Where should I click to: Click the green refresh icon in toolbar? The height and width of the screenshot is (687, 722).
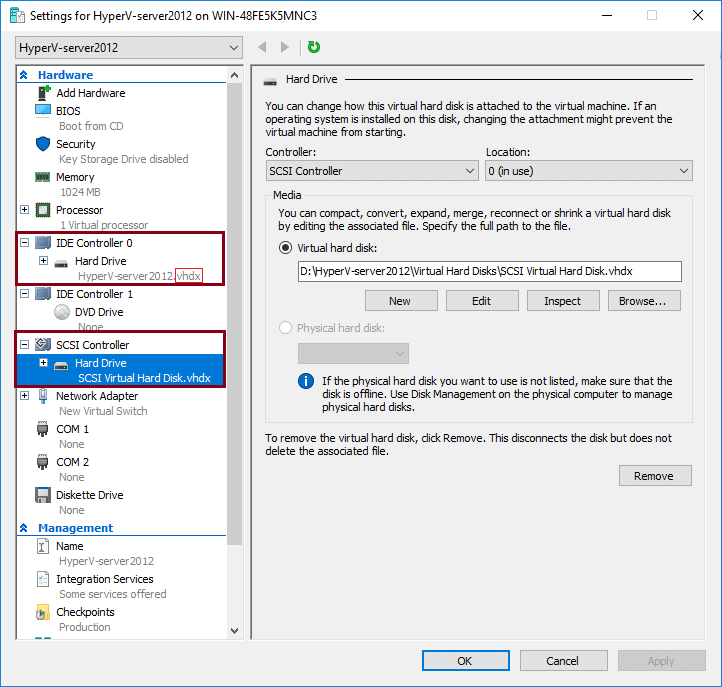314,47
